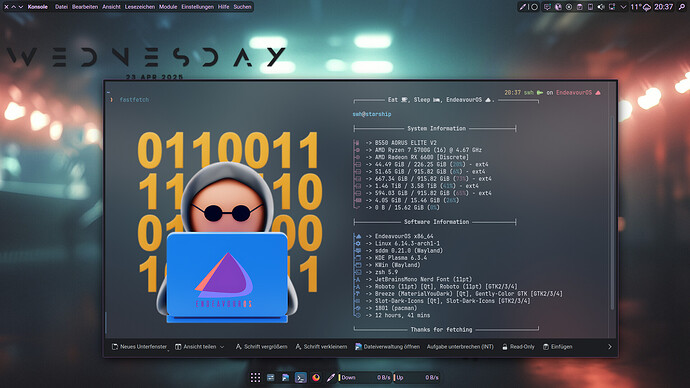Click the terminal window vertical scrollbar
The width and height of the screenshot is (690, 388).
pyautogui.click(x=612, y=213)
